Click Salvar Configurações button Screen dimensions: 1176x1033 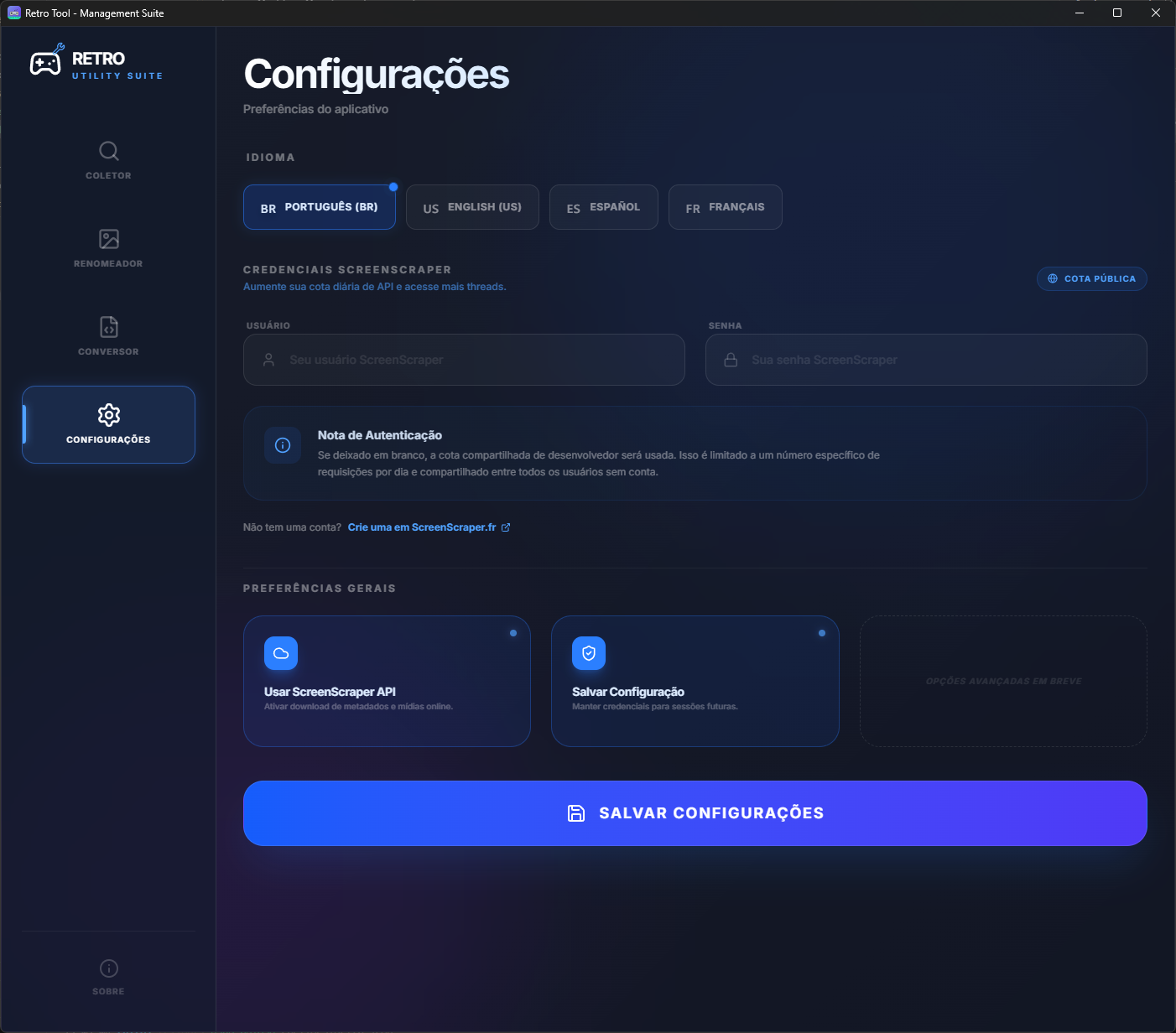(695, 813)
